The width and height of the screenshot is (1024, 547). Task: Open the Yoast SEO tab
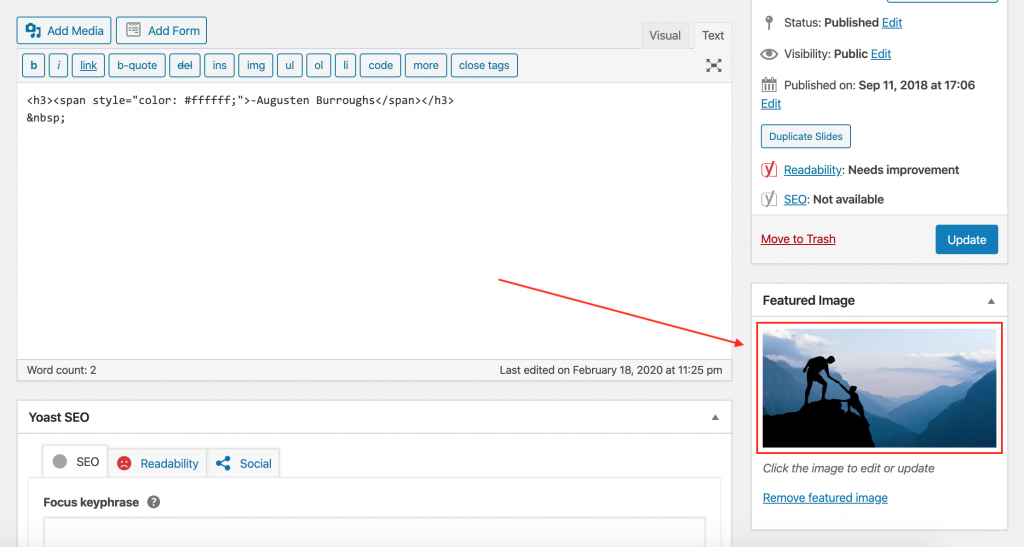point(76,462)
